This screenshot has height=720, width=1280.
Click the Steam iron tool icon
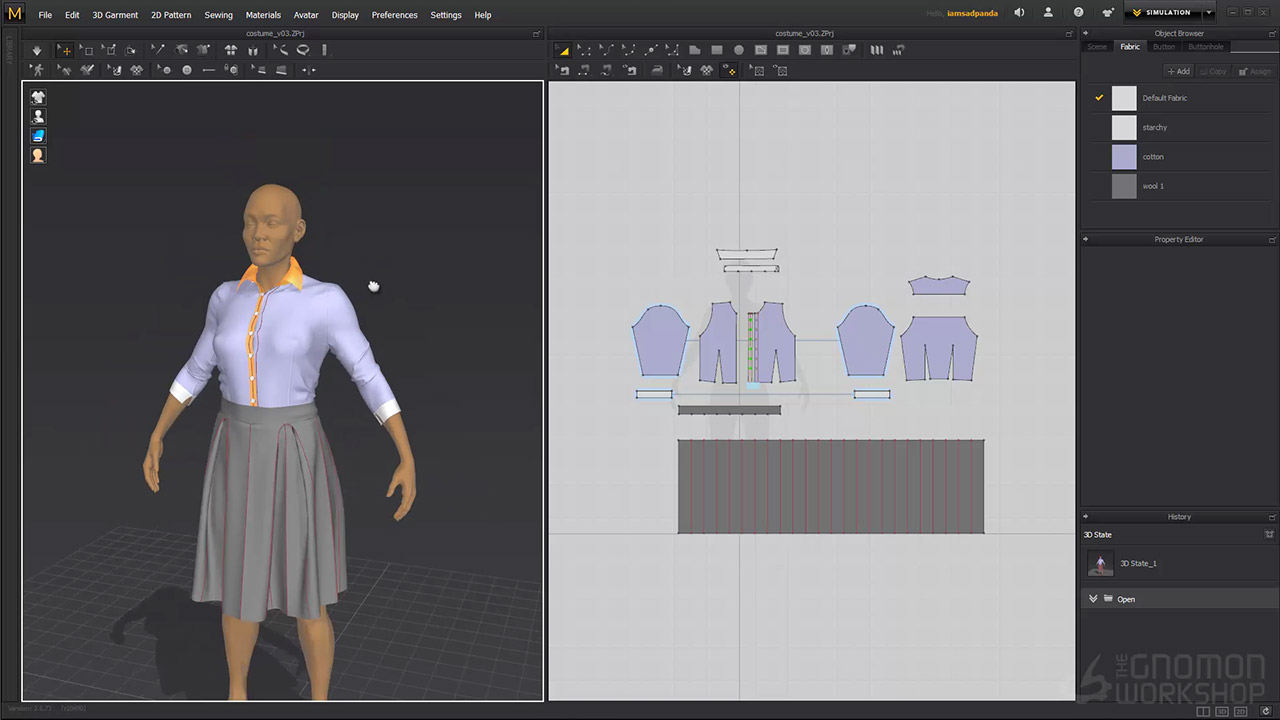657,70
